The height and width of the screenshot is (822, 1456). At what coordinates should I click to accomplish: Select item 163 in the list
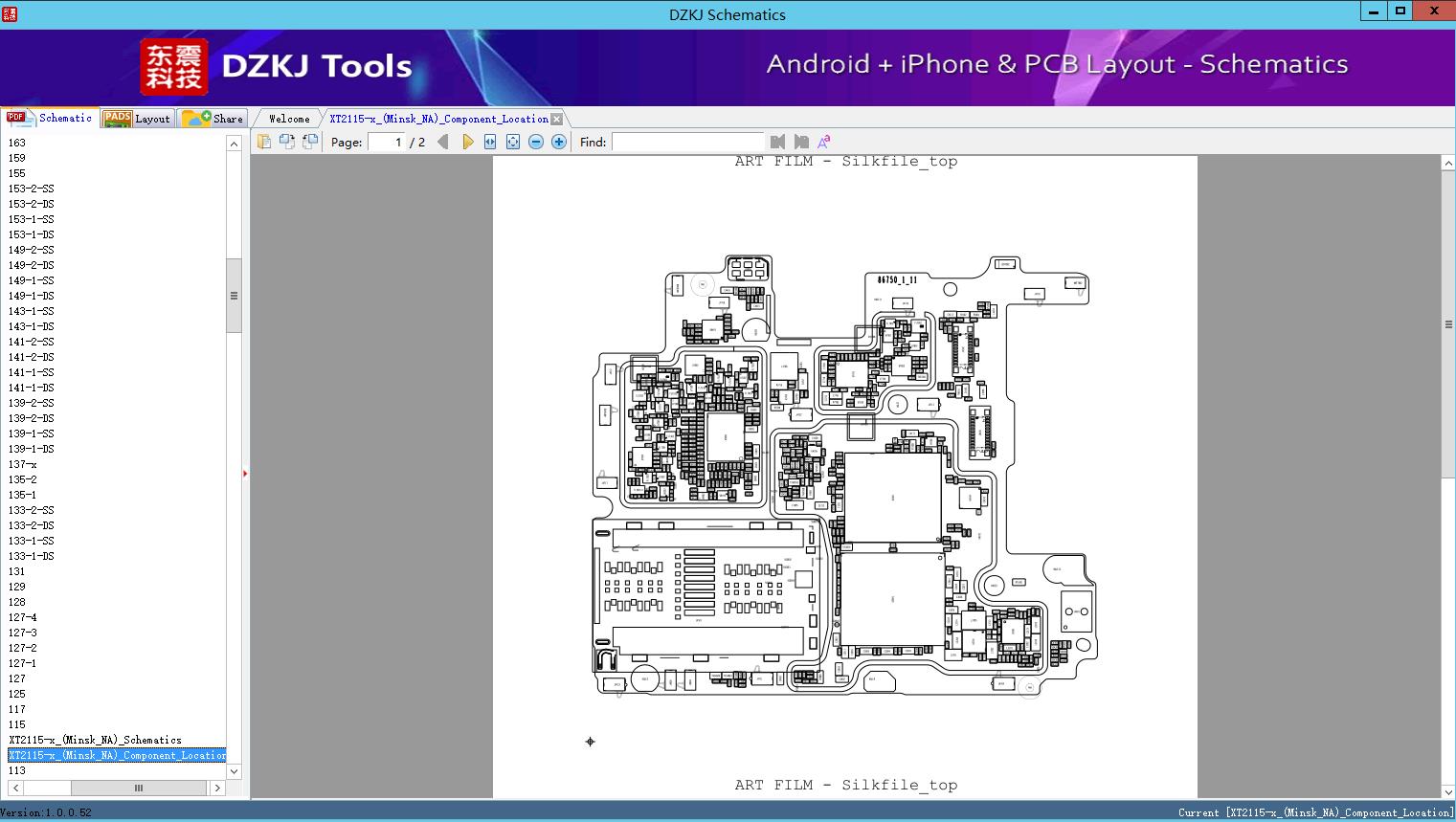tap(17, 143)
